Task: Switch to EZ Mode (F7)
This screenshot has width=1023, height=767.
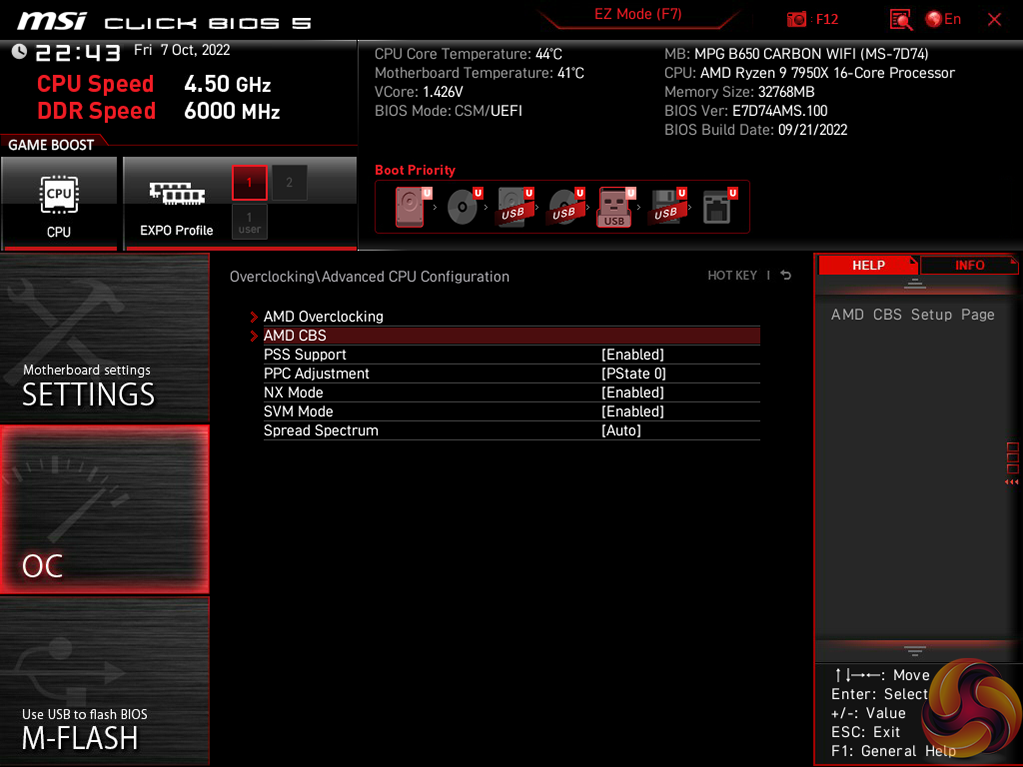Action: point(638,14)
